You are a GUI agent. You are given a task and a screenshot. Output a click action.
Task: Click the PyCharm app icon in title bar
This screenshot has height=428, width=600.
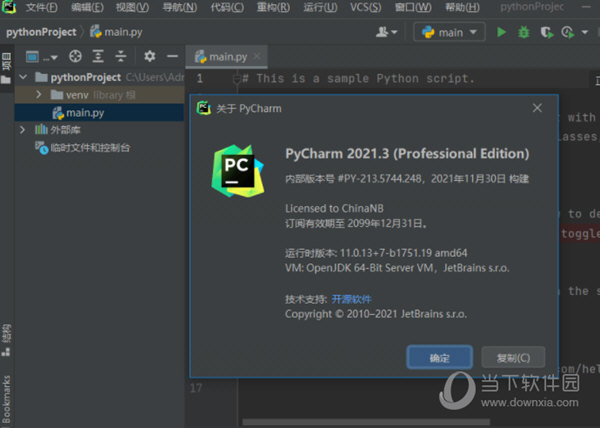coord(8,7)
